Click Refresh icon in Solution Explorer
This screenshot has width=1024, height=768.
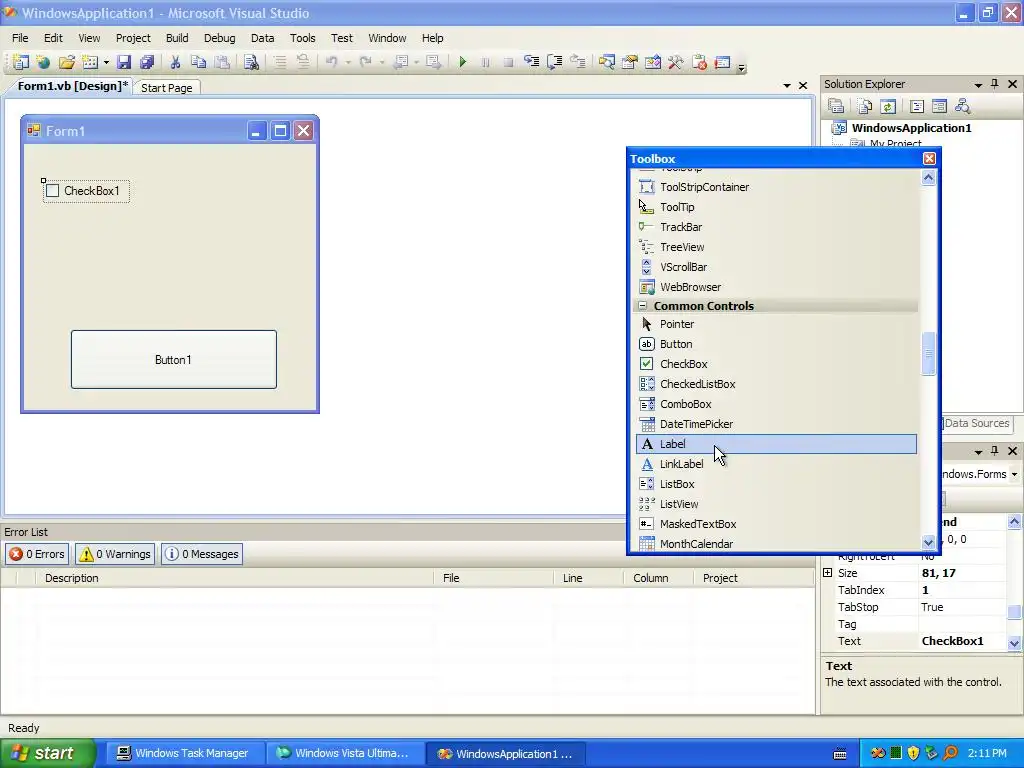click(888, 106)
